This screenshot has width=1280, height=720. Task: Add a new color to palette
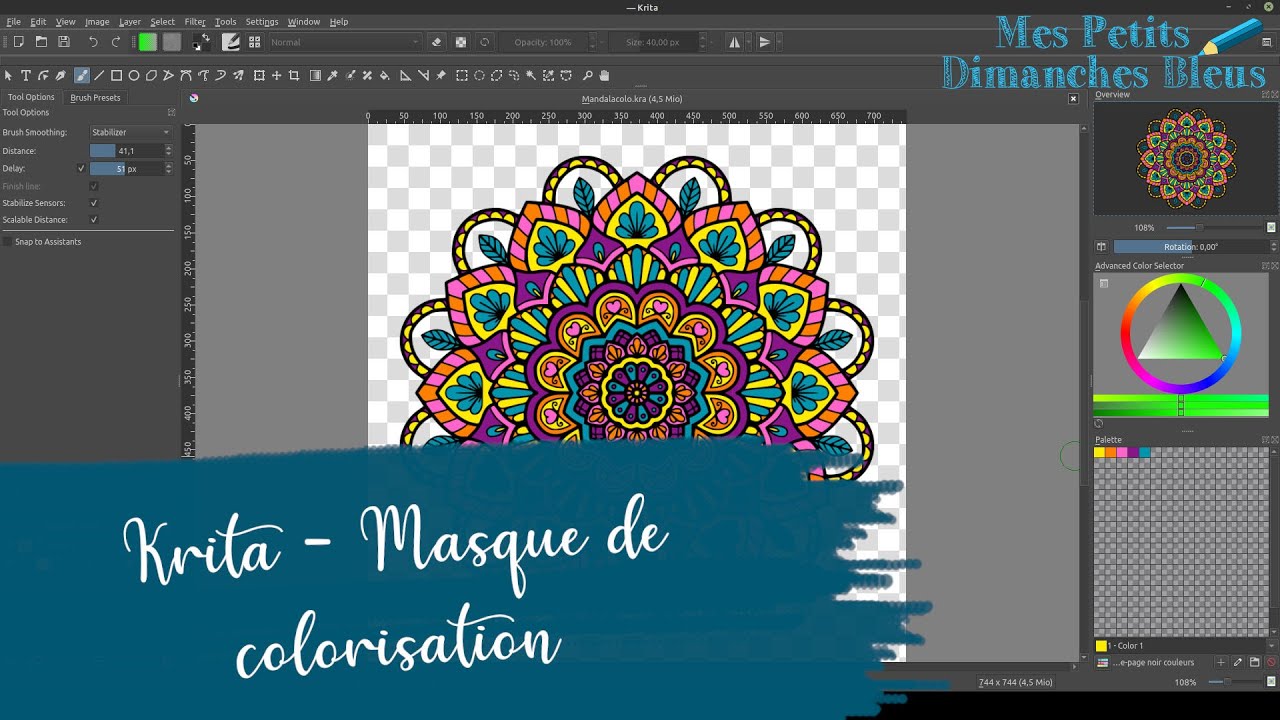tap(1220, 662)
